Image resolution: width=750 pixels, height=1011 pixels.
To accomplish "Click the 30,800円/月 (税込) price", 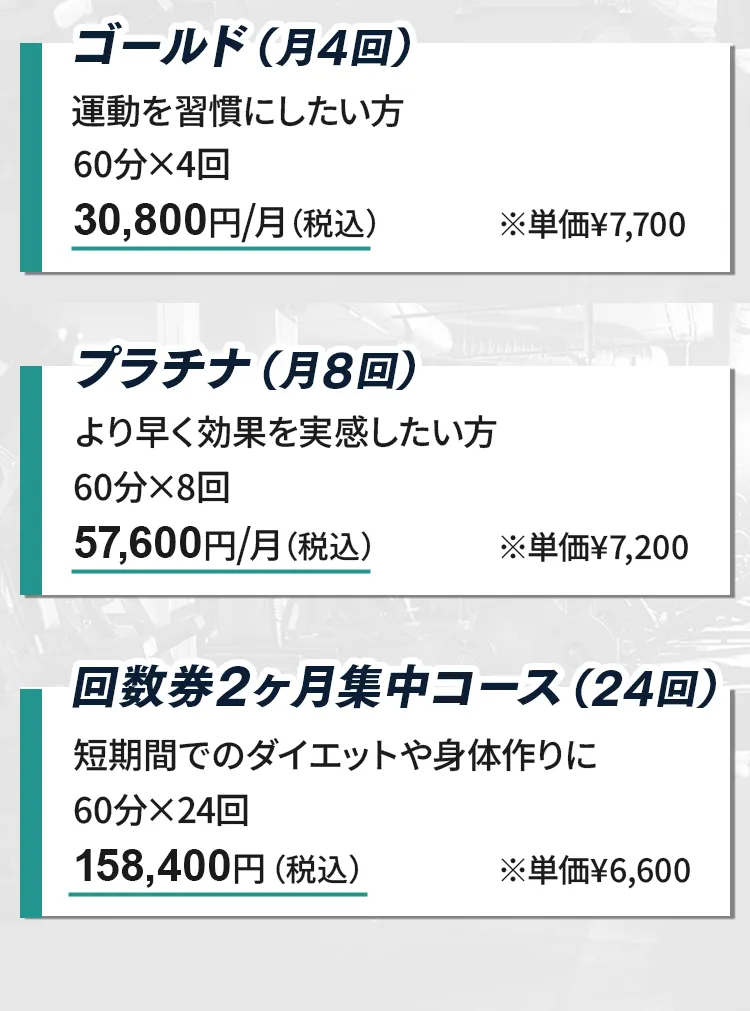I will pyautogui.click(x=224, y=221).
